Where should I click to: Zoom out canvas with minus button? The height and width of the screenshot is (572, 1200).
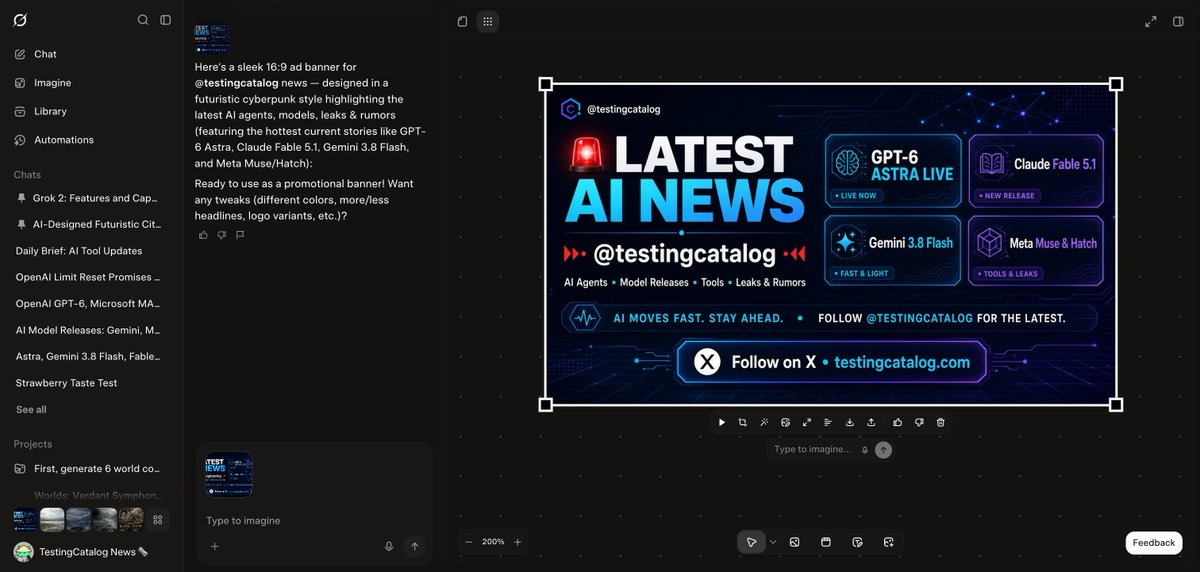pyautogui.click(x=469, y=542)
